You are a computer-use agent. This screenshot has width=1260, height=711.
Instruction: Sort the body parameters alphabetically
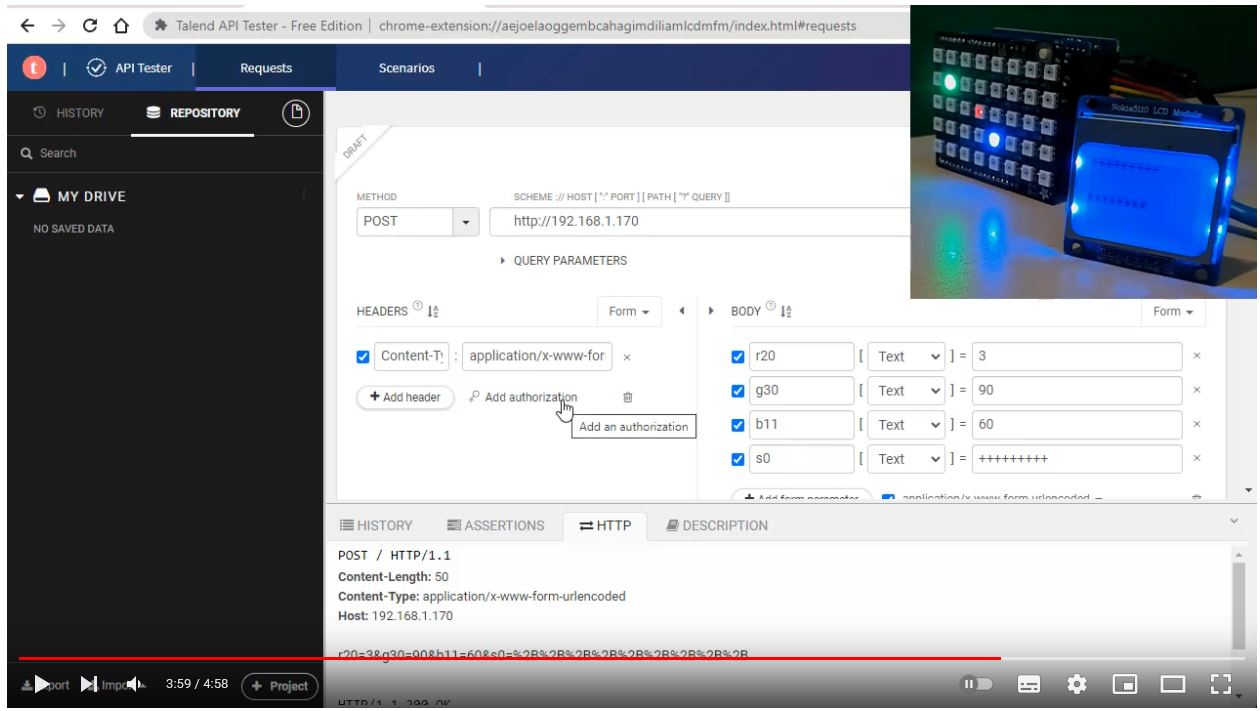pos(788,312)
